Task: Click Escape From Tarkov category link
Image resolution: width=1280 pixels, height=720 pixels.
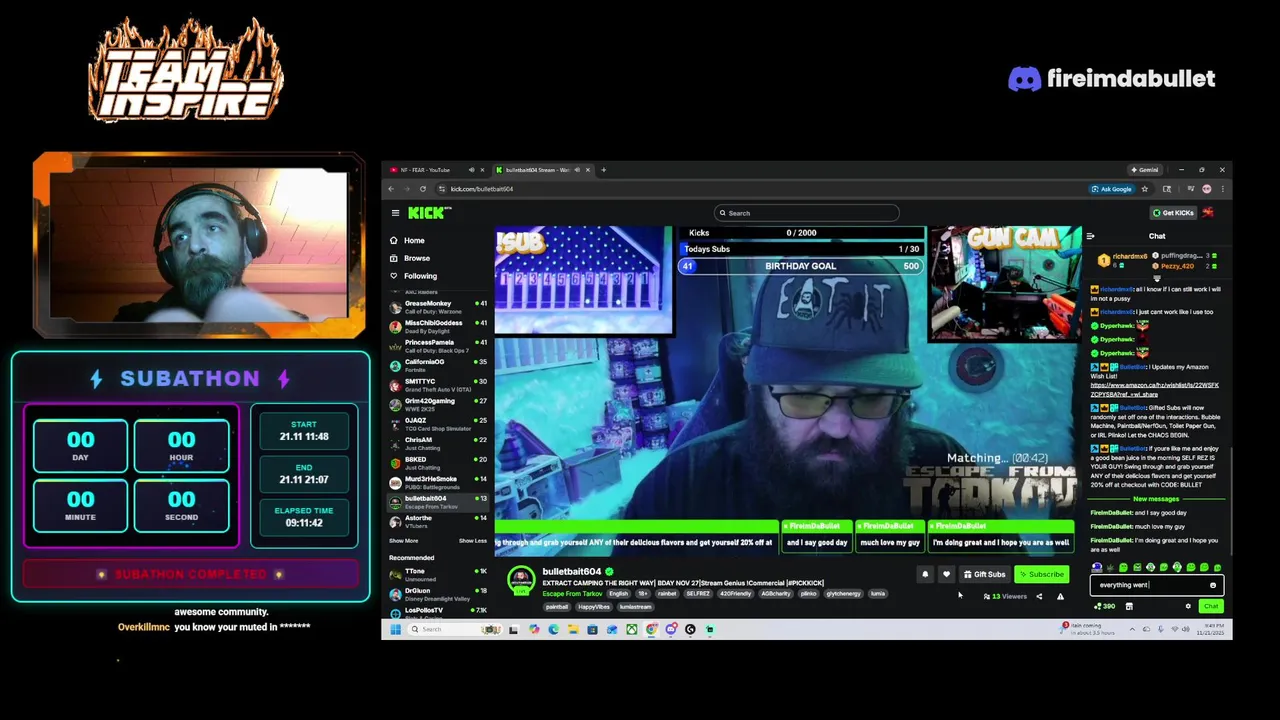Action: [572, 594]
